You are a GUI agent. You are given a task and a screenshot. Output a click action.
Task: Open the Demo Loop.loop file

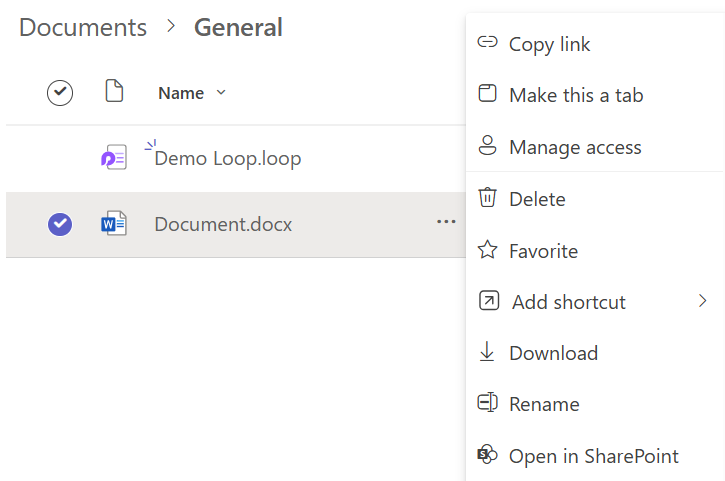pyautogui.click(x=227, y=158)
